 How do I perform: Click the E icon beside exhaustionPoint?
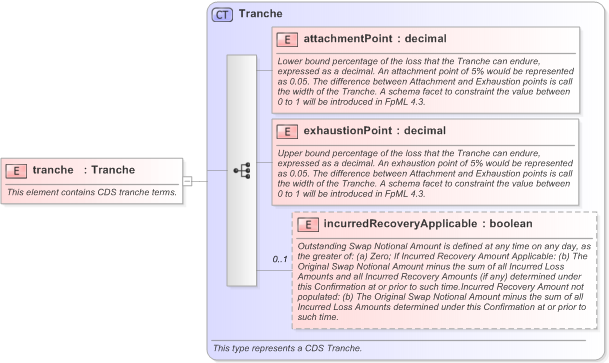point(287,132)
